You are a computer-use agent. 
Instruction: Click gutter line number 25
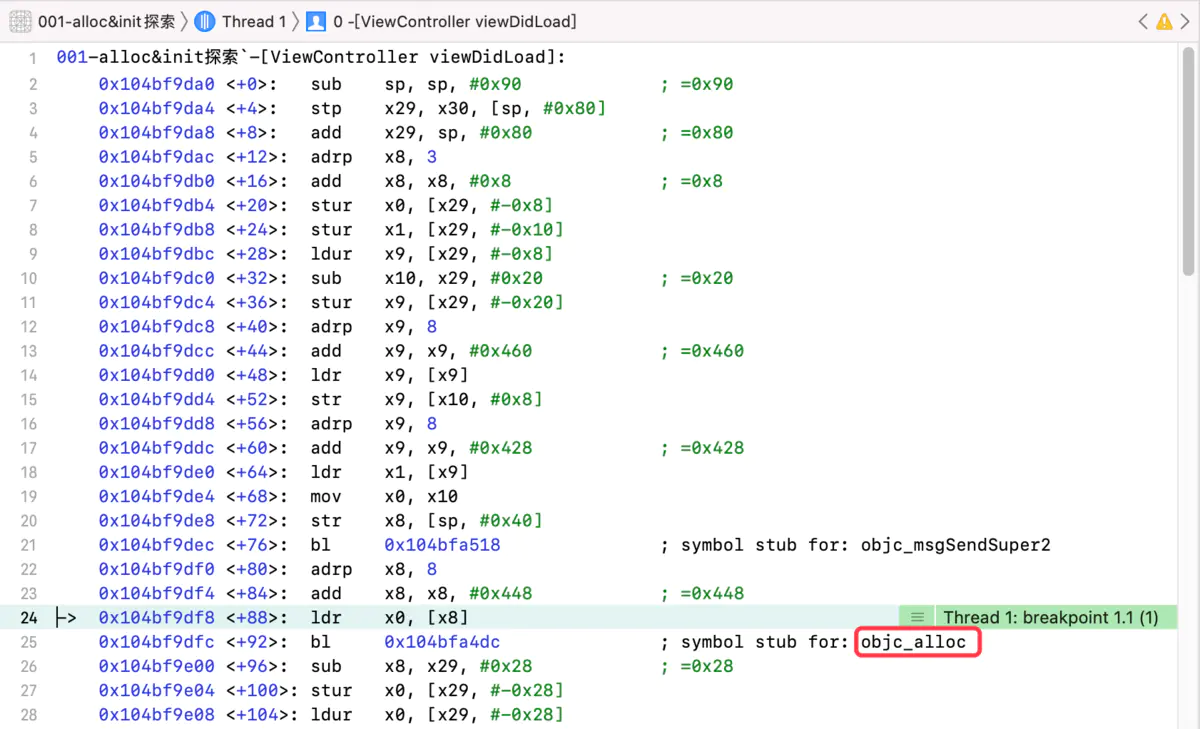[28, 642]
